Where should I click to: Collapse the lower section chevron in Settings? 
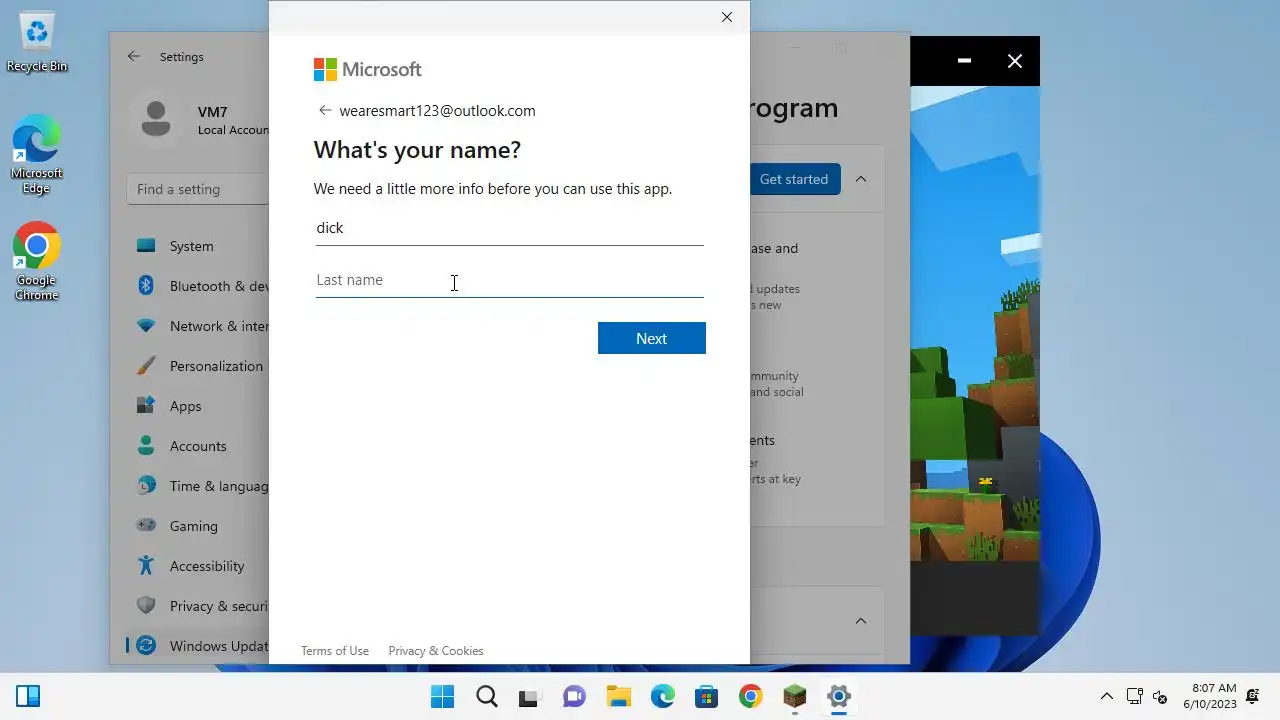[861, 621]
